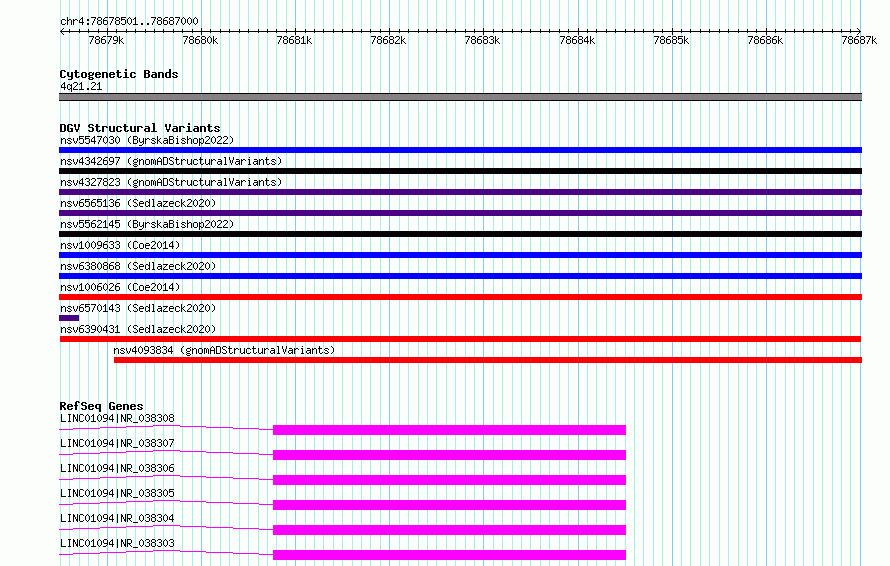Click the blue nsv1009633 variant bar
Viewport: 890px width, 566px height.
(x=460, y=255)
